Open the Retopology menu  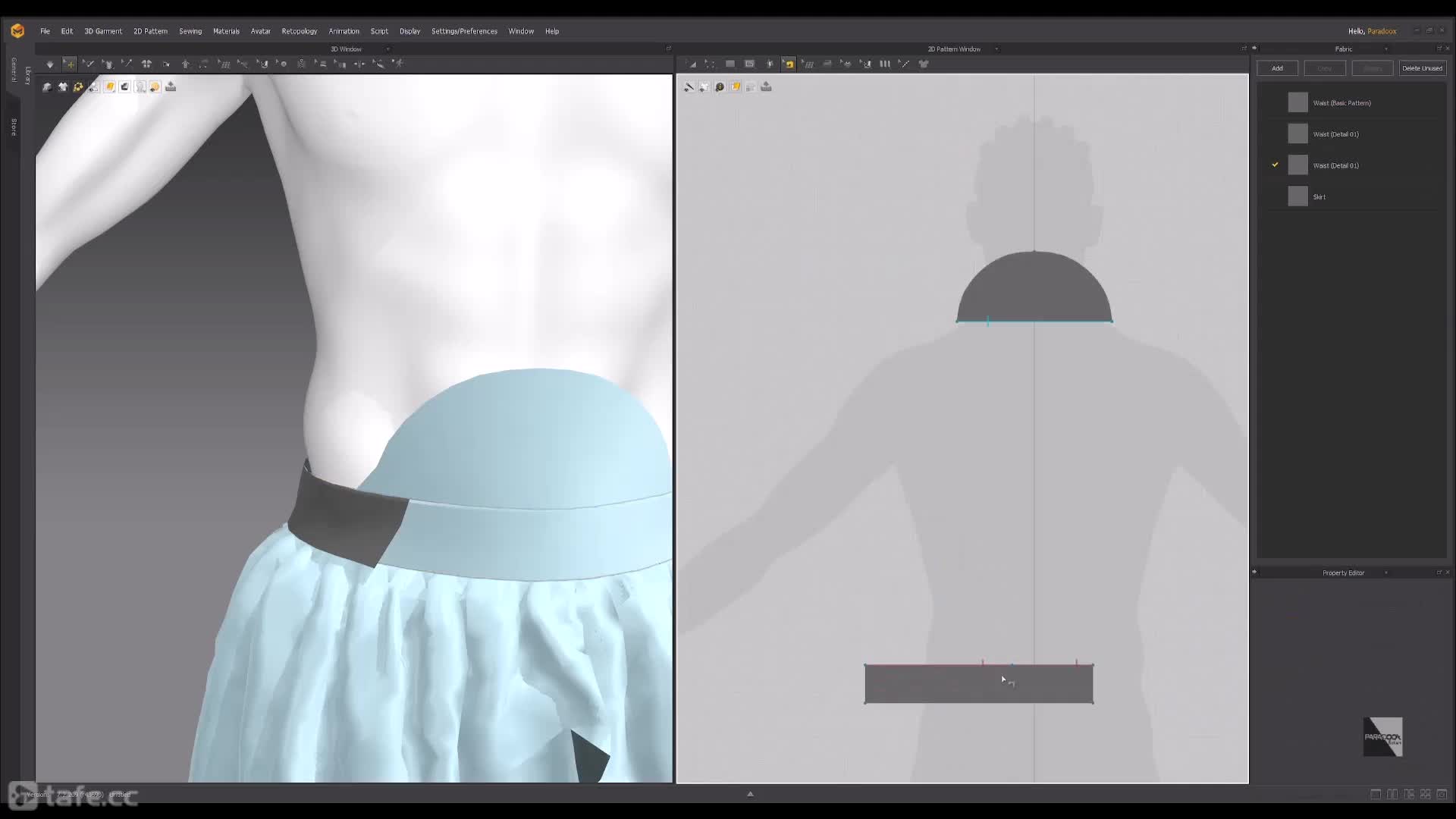pyautogui.click(x=300, y=31)
